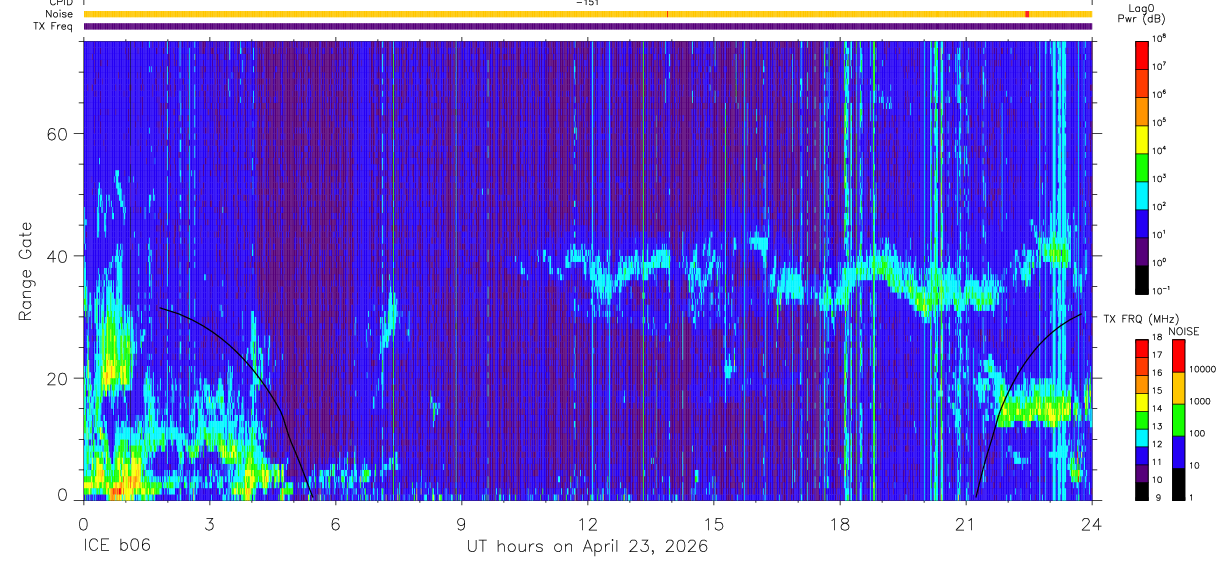
Task: Click the 'NOISE' legend title
Action: (x=1184, y=331)
